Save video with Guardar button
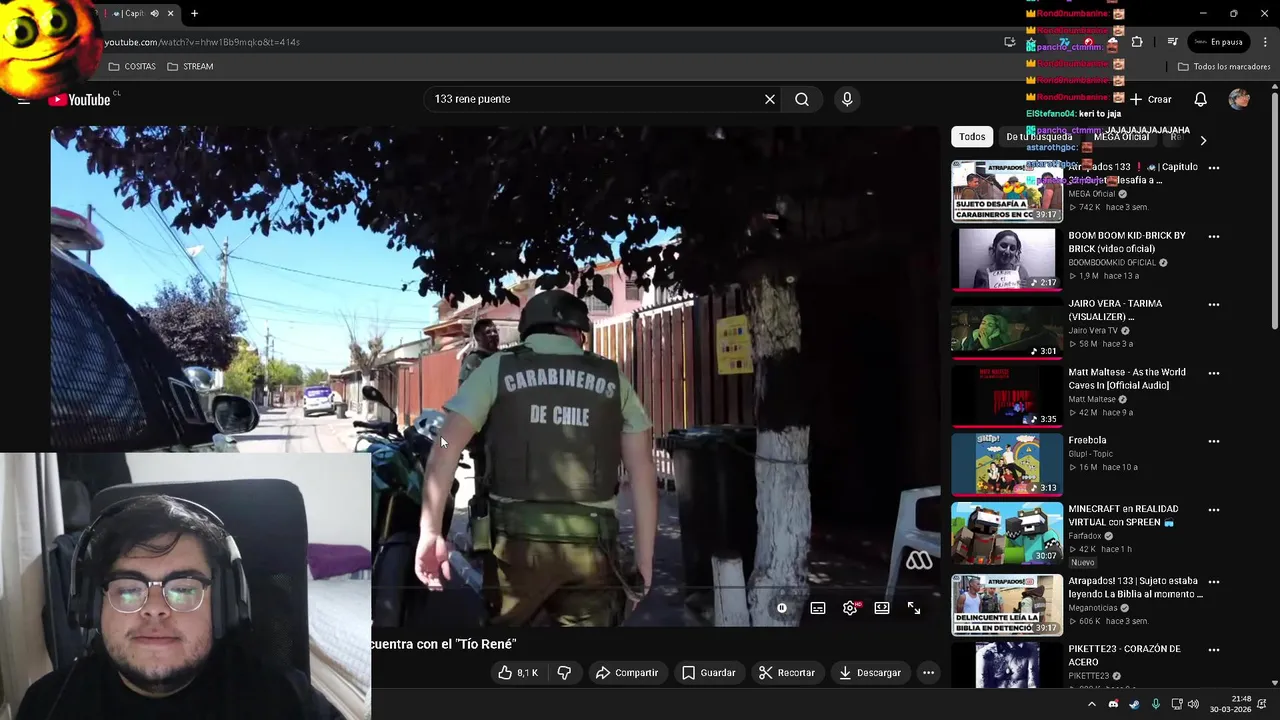This screenshot has width=1280, height=720. tap(708, 673)
